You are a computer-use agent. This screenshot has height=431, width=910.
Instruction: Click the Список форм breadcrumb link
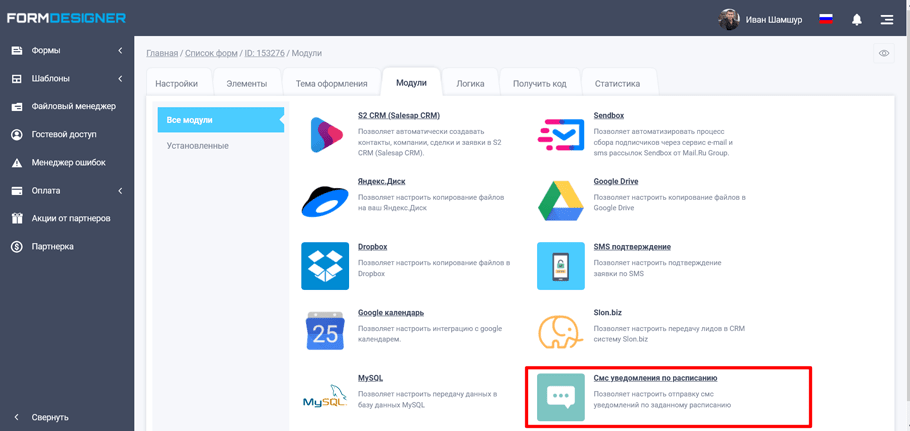click(211, 54)
